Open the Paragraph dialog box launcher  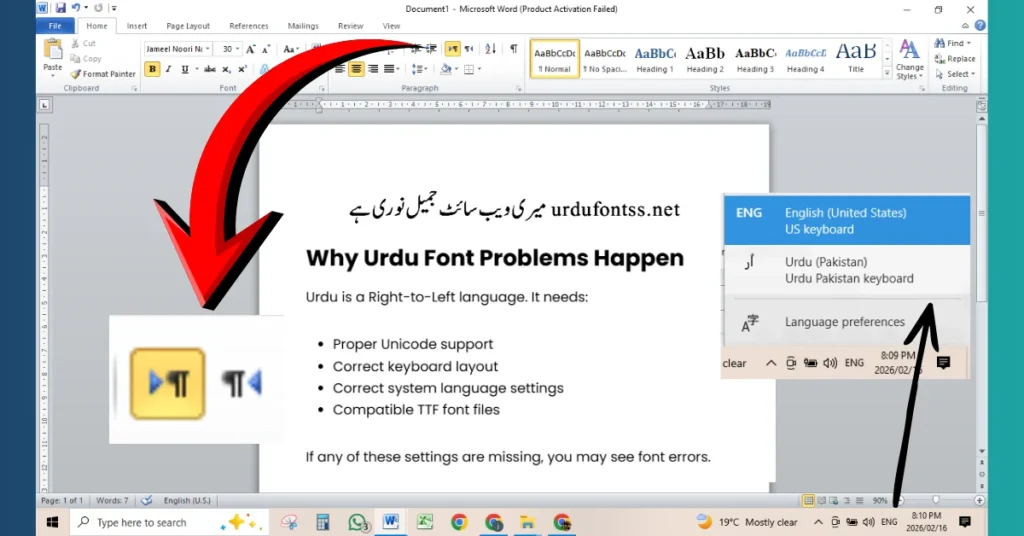(x=519, y=88)
